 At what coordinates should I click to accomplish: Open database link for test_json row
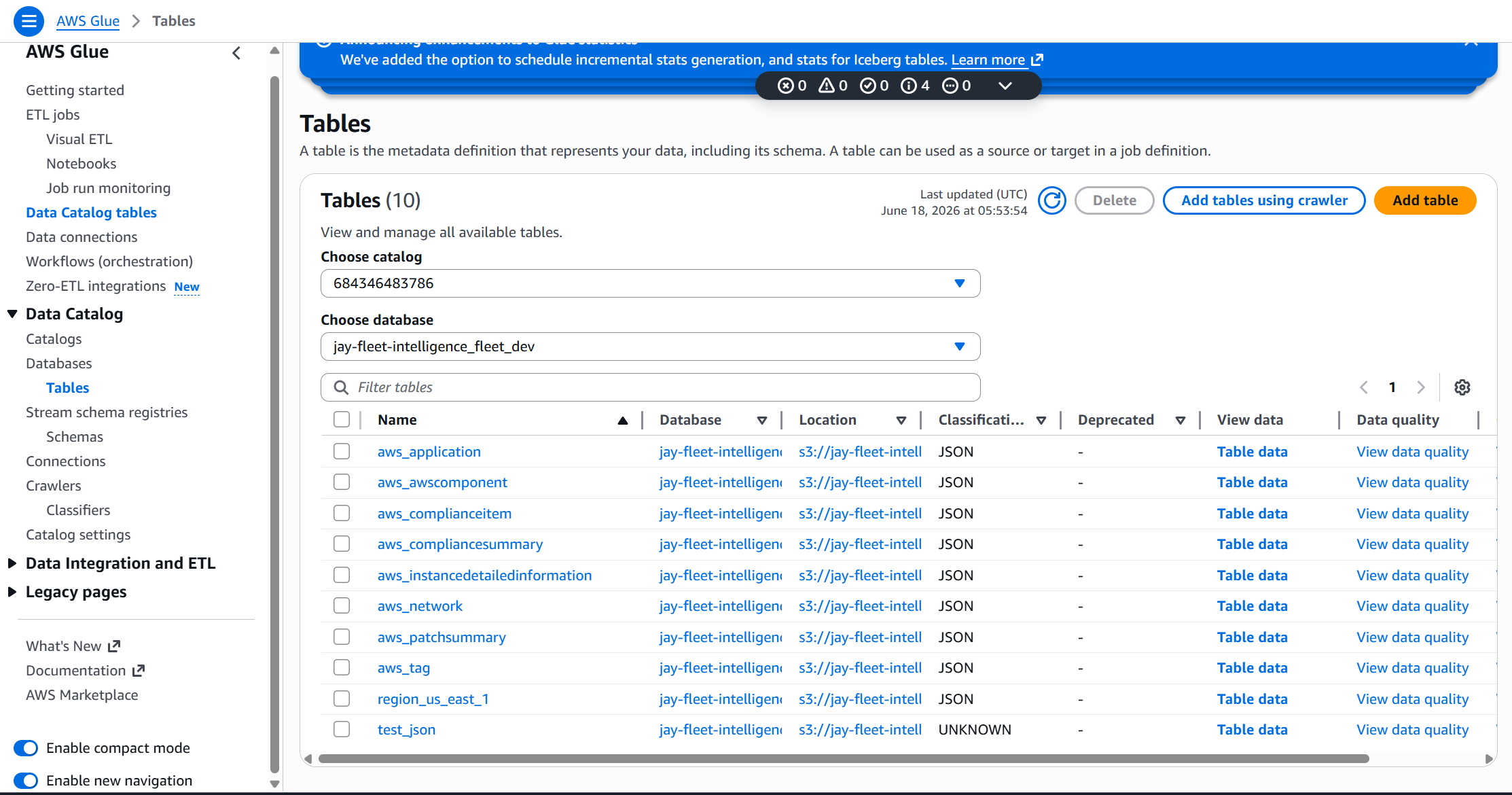click(x=720, y=730)
